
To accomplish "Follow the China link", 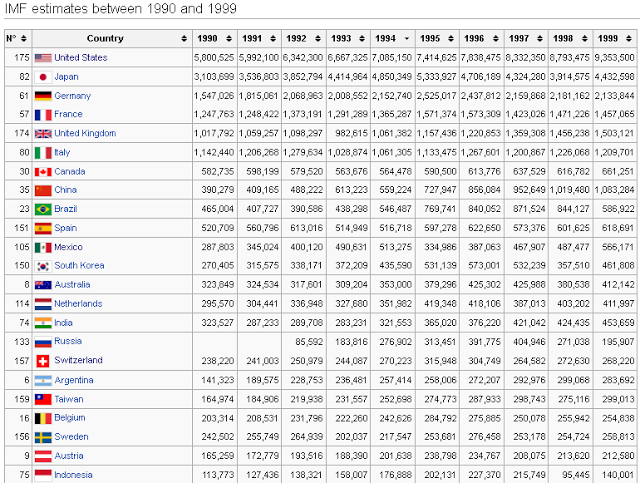I will click(65, 190).
